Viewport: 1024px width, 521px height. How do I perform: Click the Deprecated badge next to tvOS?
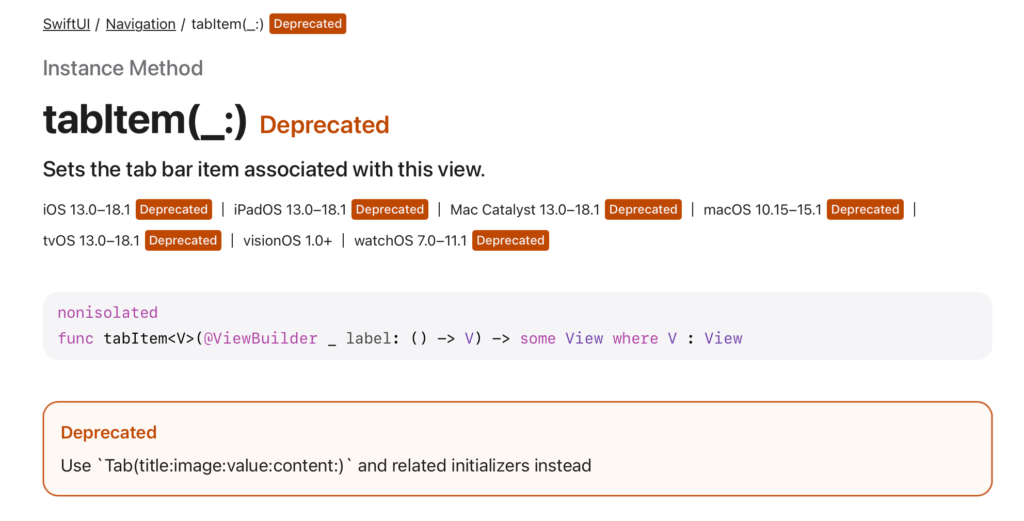183,240
